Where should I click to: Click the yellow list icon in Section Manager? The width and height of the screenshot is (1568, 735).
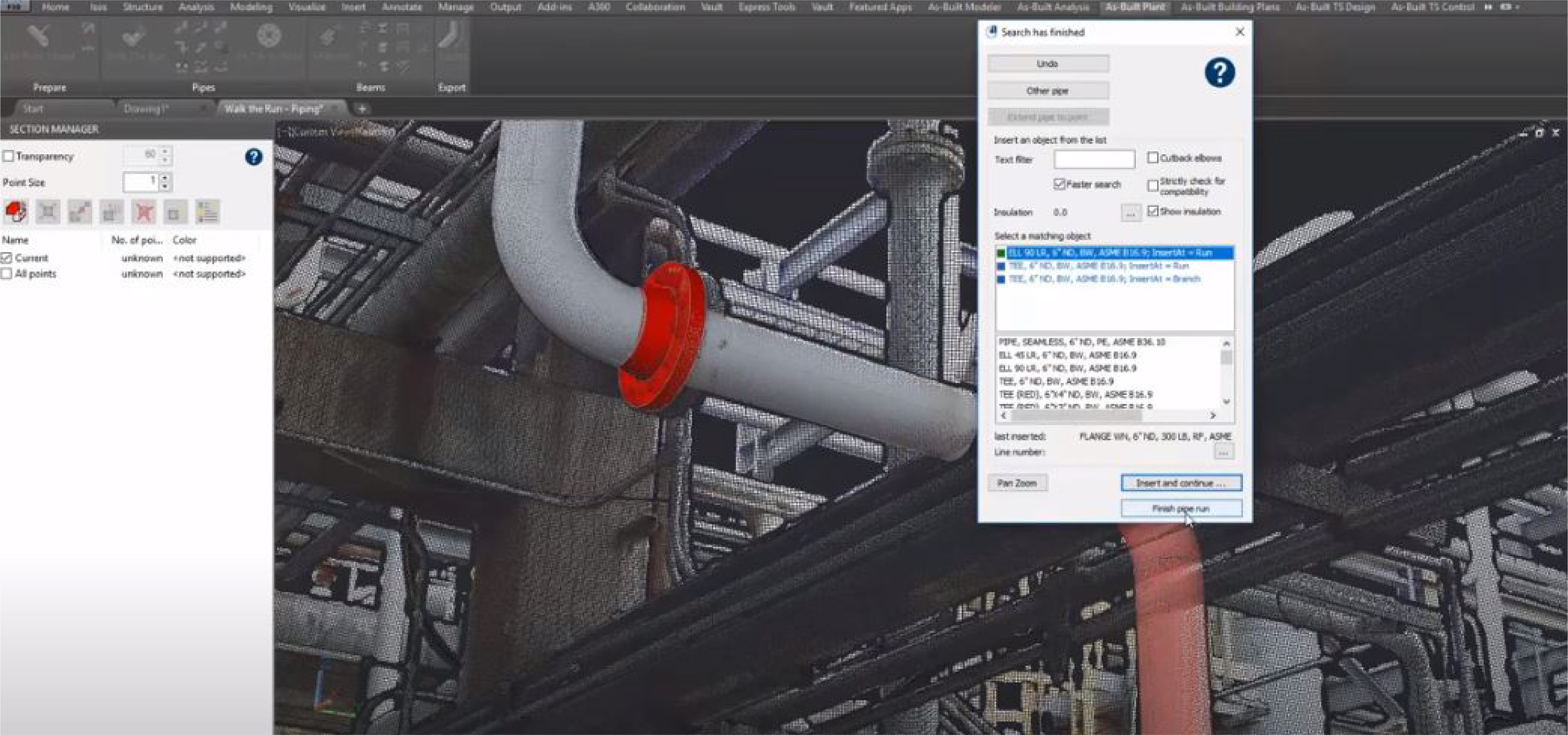pos(207,212)
